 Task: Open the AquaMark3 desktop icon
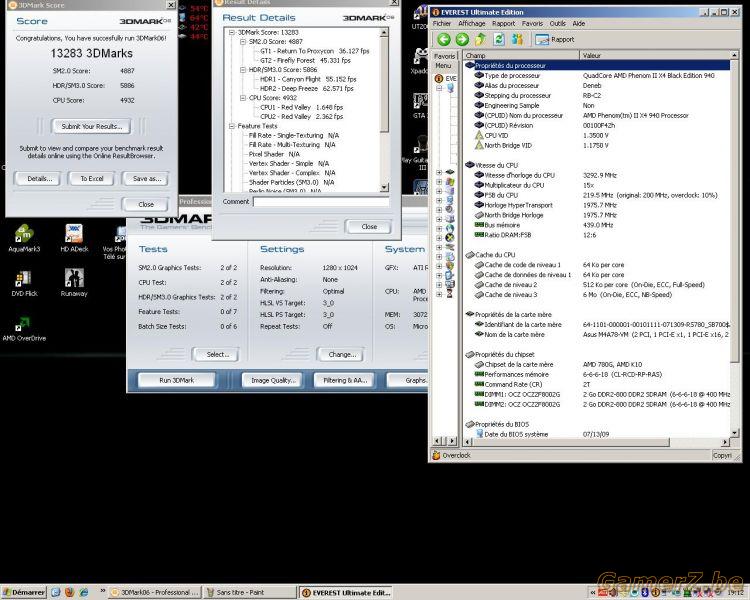point(24,238)
